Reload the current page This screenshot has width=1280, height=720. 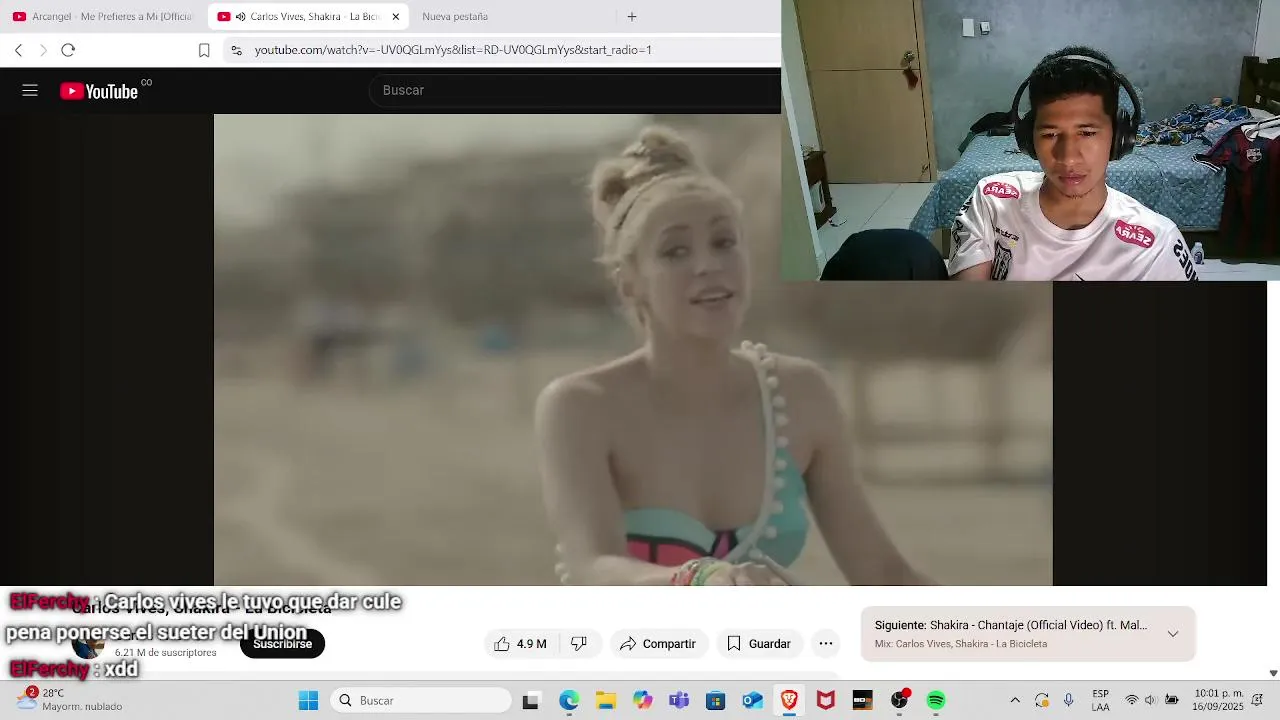point(68,50)
